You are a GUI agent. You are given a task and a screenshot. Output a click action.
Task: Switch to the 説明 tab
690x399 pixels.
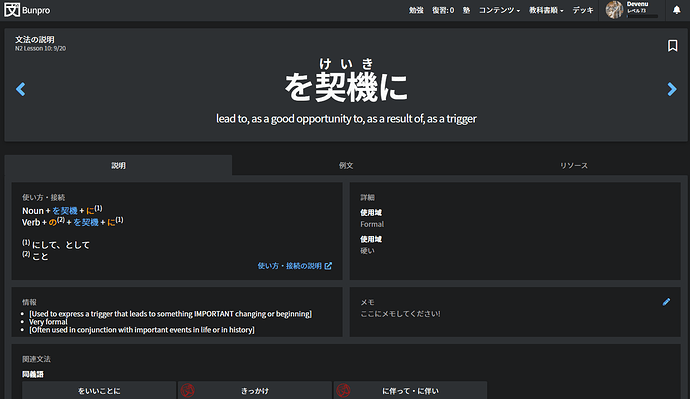click(x=118, y=165)
